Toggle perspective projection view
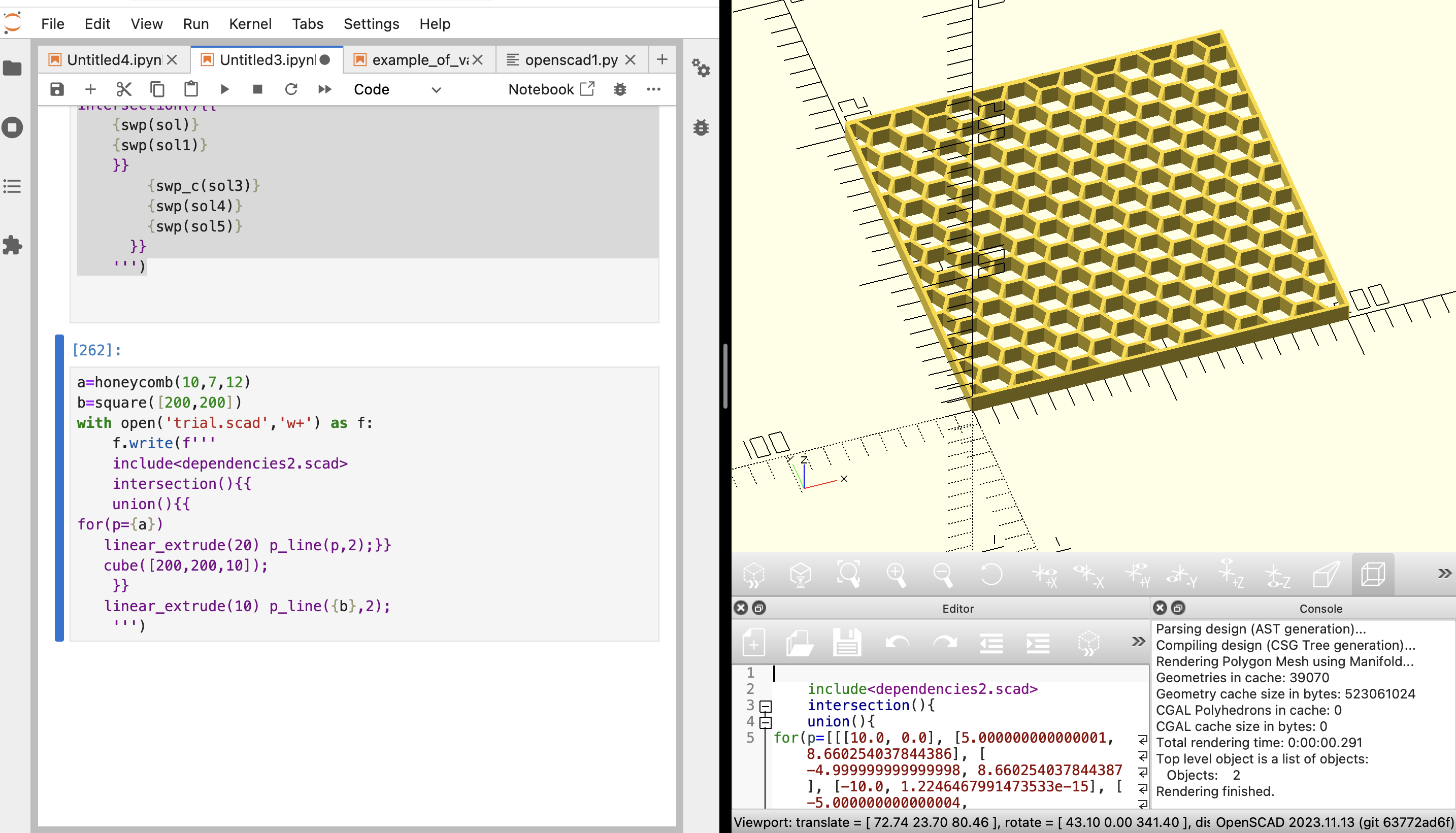This screenshot has width=1456, height=833. 1325,574
